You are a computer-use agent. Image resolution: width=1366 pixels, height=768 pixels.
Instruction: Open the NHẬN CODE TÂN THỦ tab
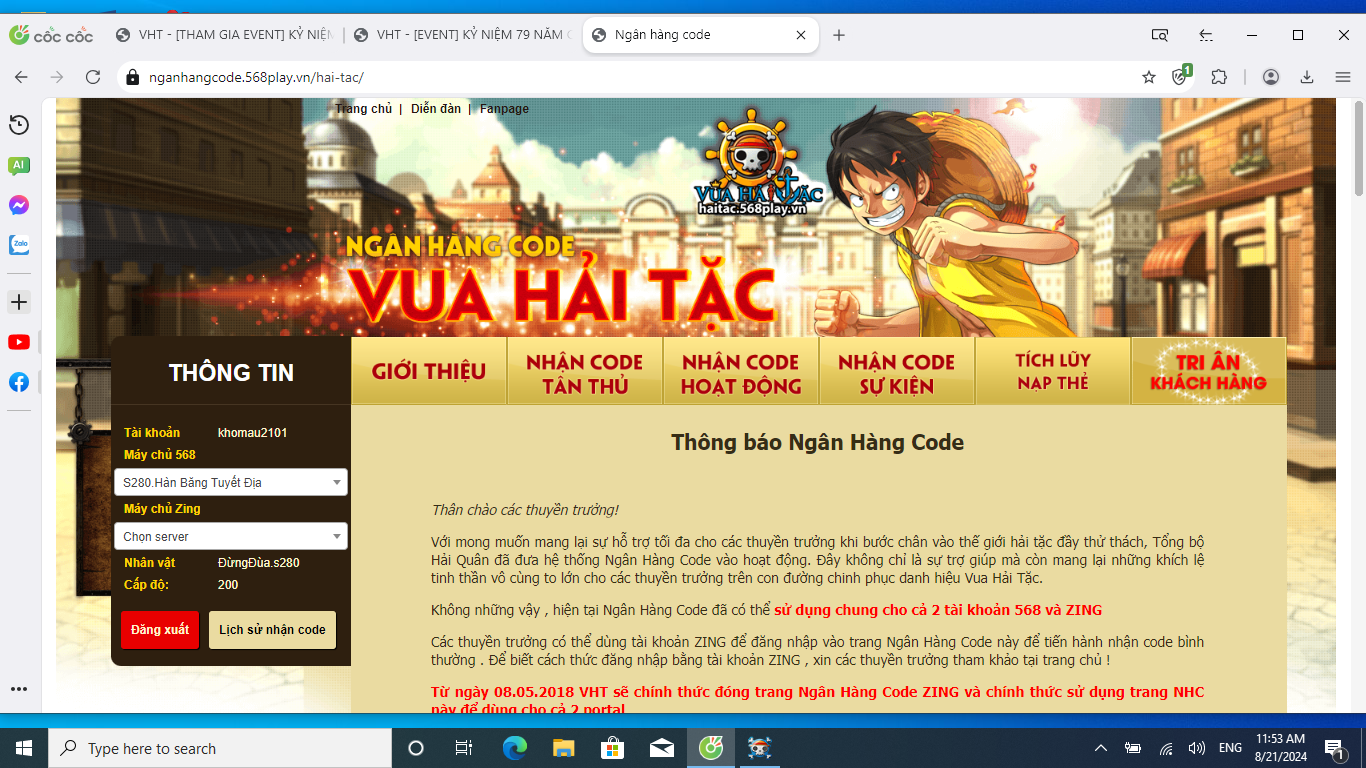(x=585, y=371)
